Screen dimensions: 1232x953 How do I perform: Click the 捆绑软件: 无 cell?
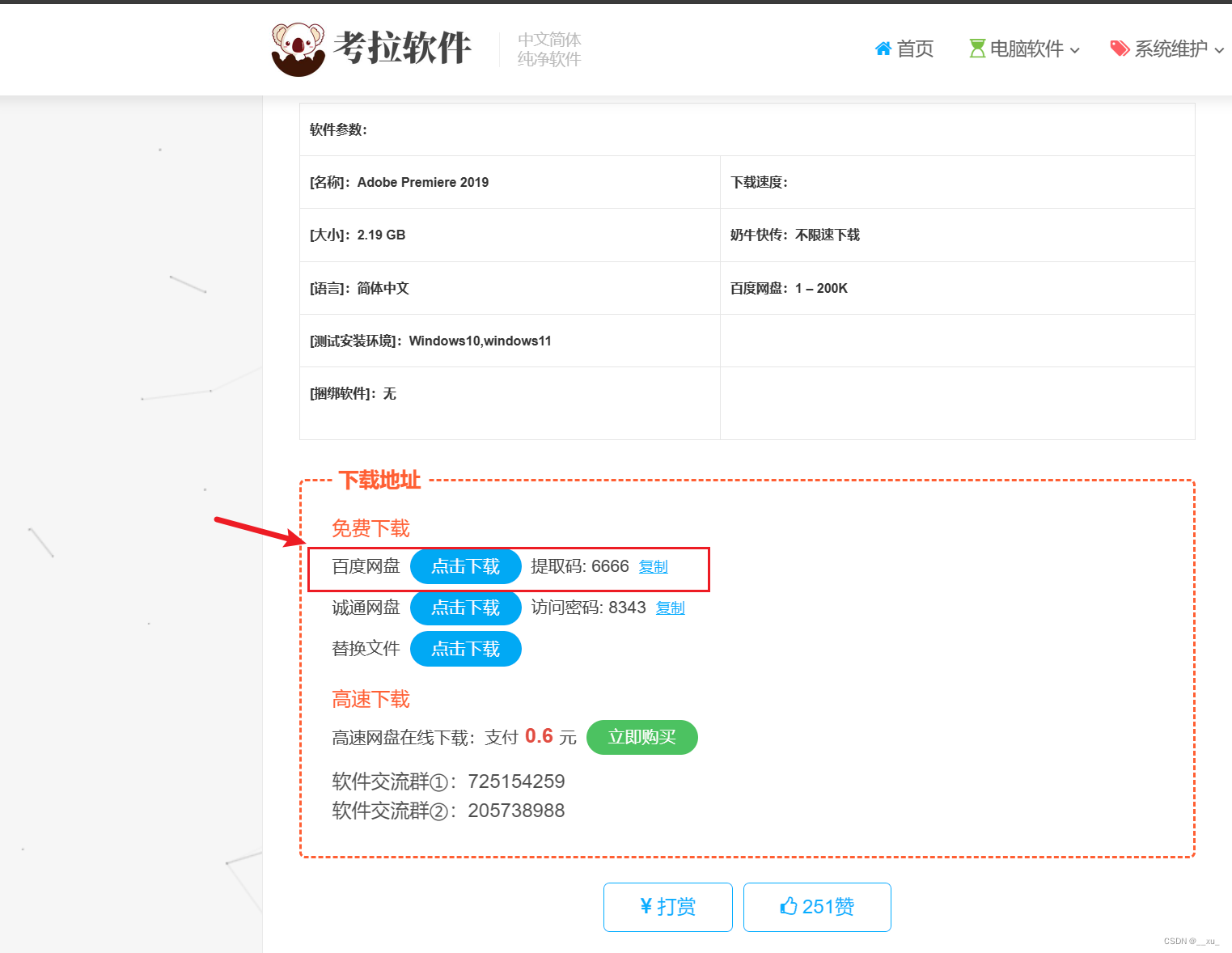(x=510, y=403)
